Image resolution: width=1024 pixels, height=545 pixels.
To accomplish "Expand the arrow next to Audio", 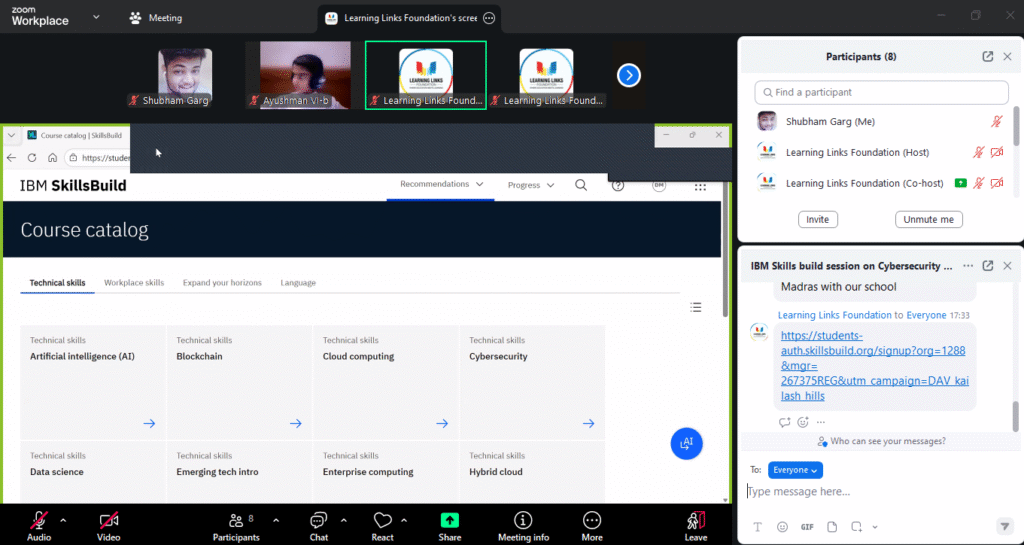I will coord(63,520).
